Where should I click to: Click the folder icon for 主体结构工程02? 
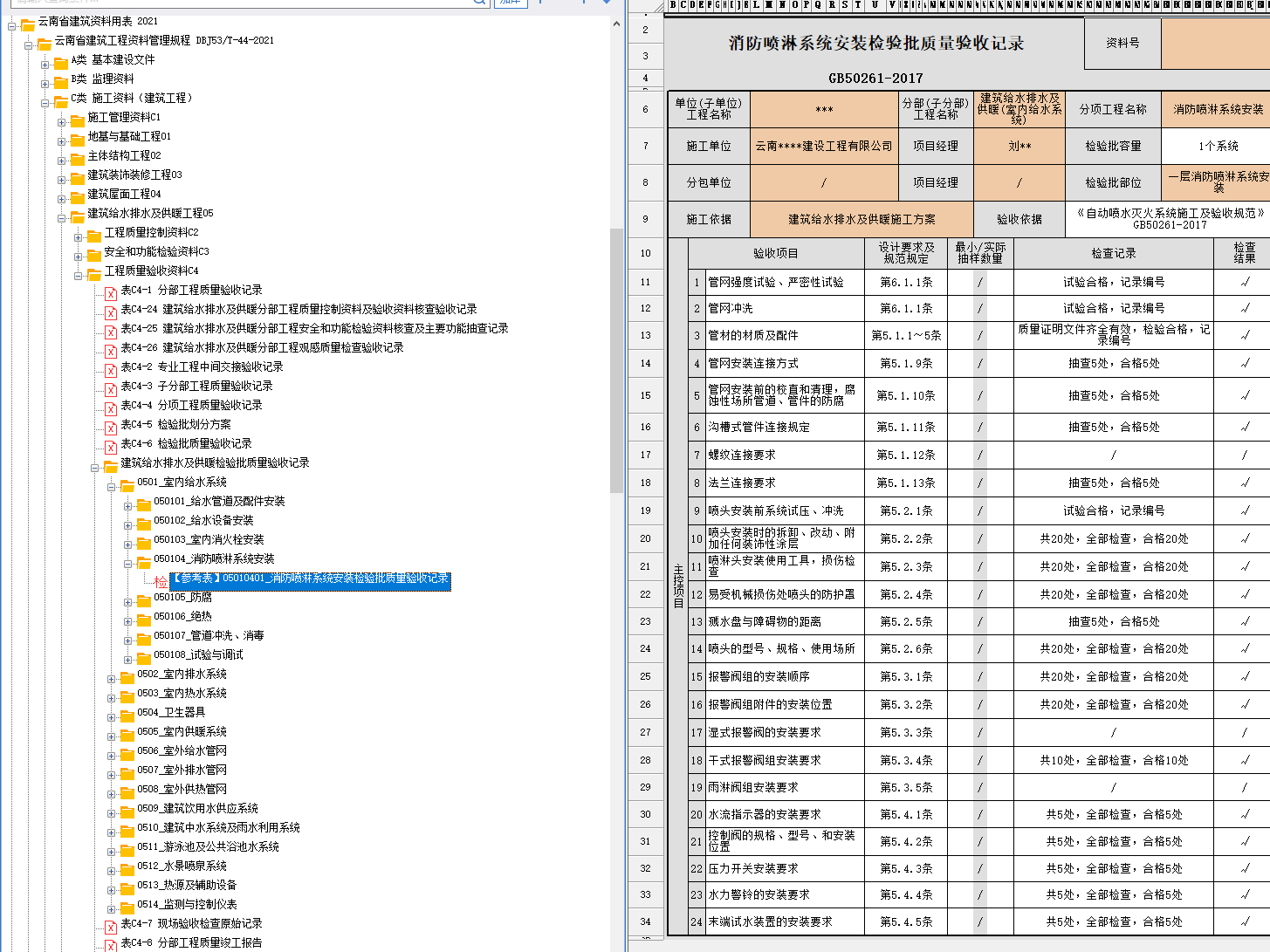[x=77, y=159]
